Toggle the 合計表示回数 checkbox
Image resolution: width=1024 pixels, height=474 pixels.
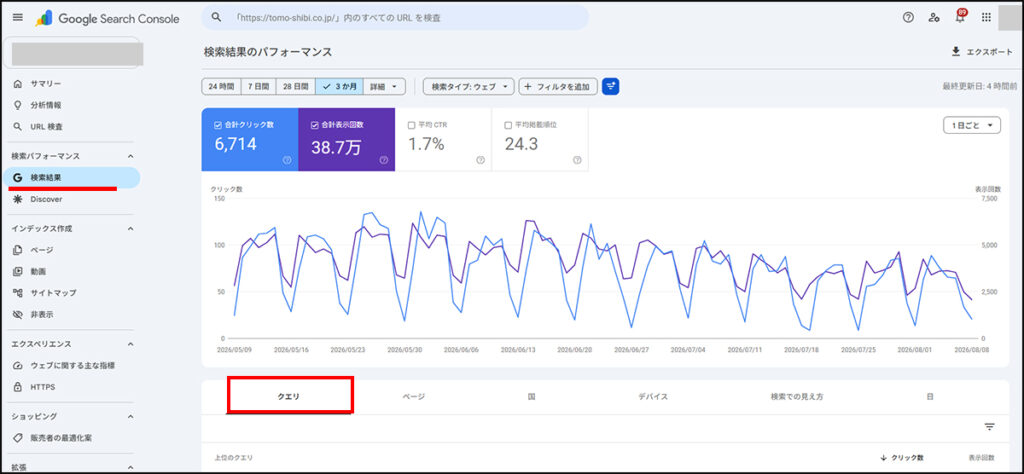pos(314,125)
